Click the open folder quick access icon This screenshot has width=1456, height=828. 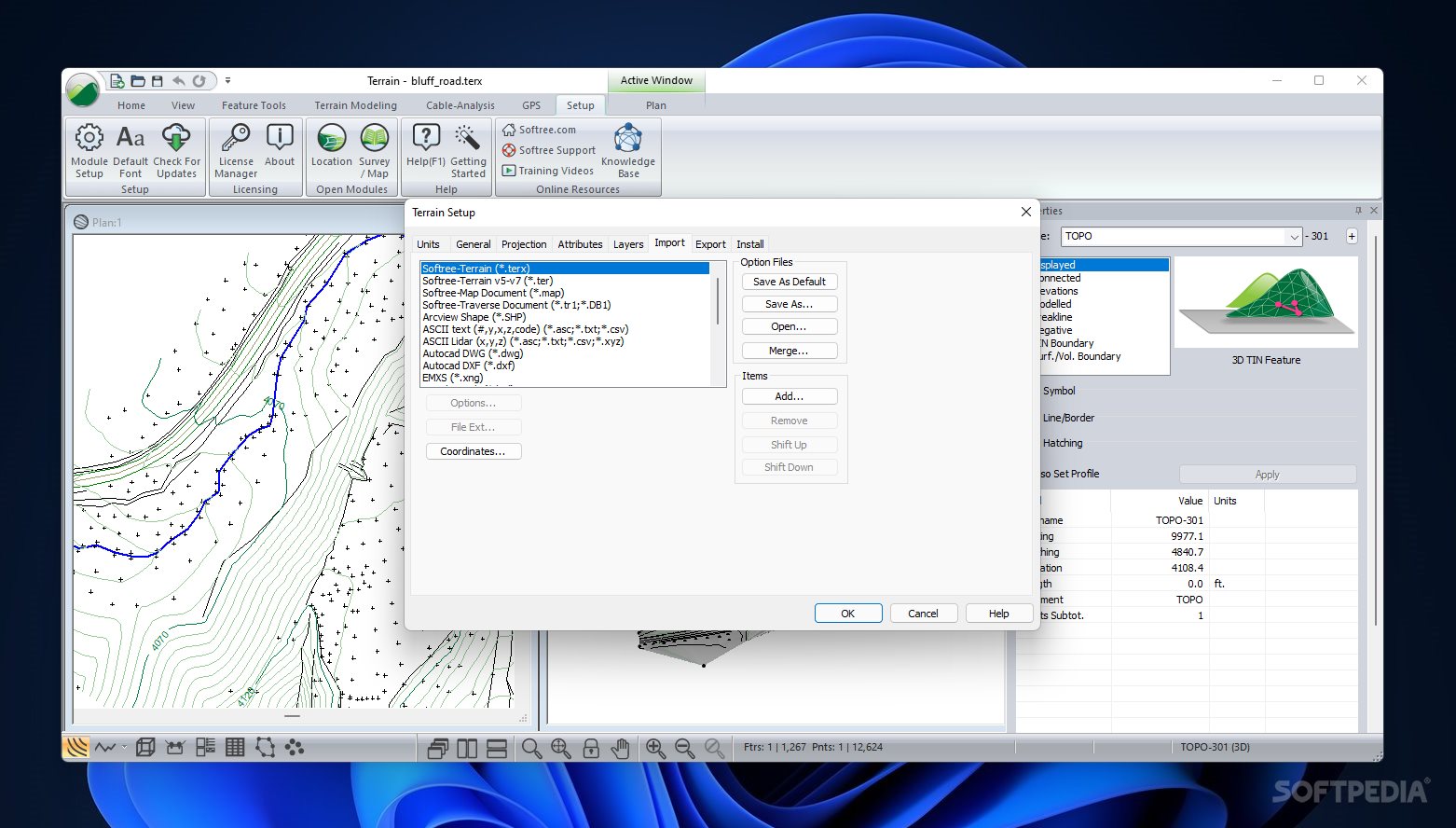(138, 81)
